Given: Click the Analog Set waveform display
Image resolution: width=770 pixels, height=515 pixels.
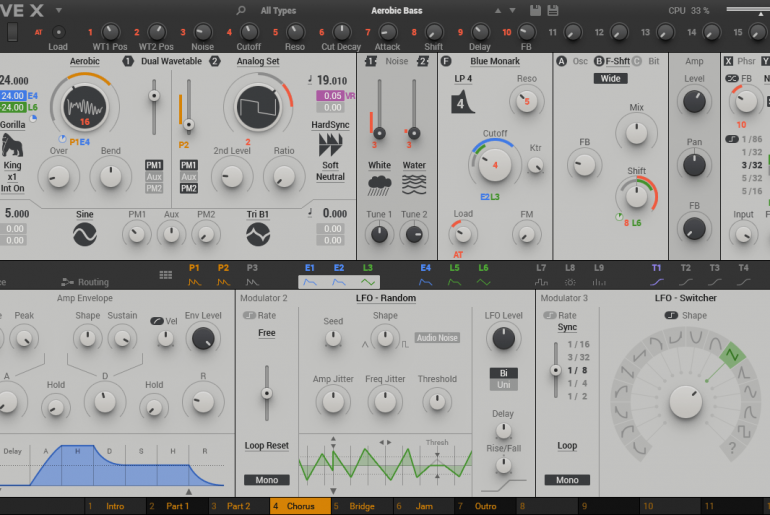Looking at the screenshot, I should (258, 108).
